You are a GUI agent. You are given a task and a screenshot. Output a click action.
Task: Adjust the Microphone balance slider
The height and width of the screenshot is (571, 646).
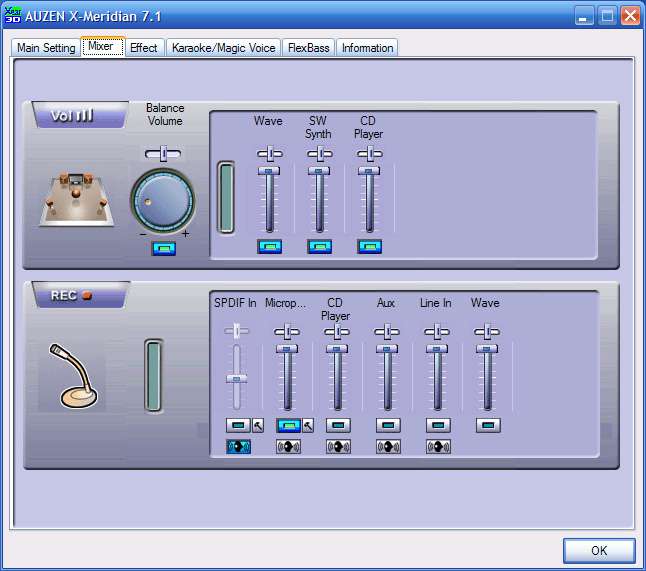(287, 331)
